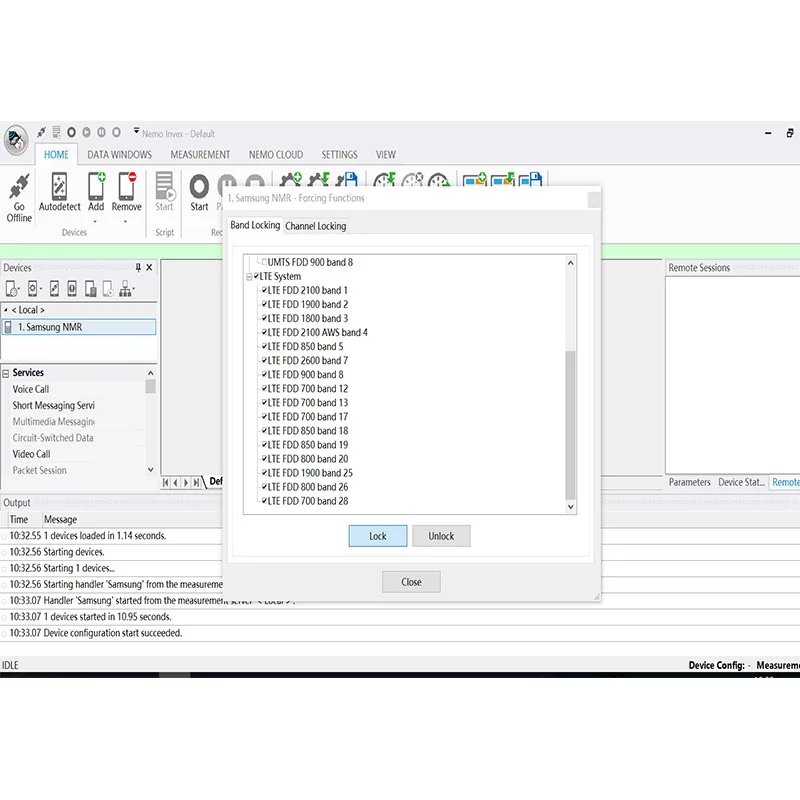Click the greyed phone record icon in Devices toolbar

(108, 289)
